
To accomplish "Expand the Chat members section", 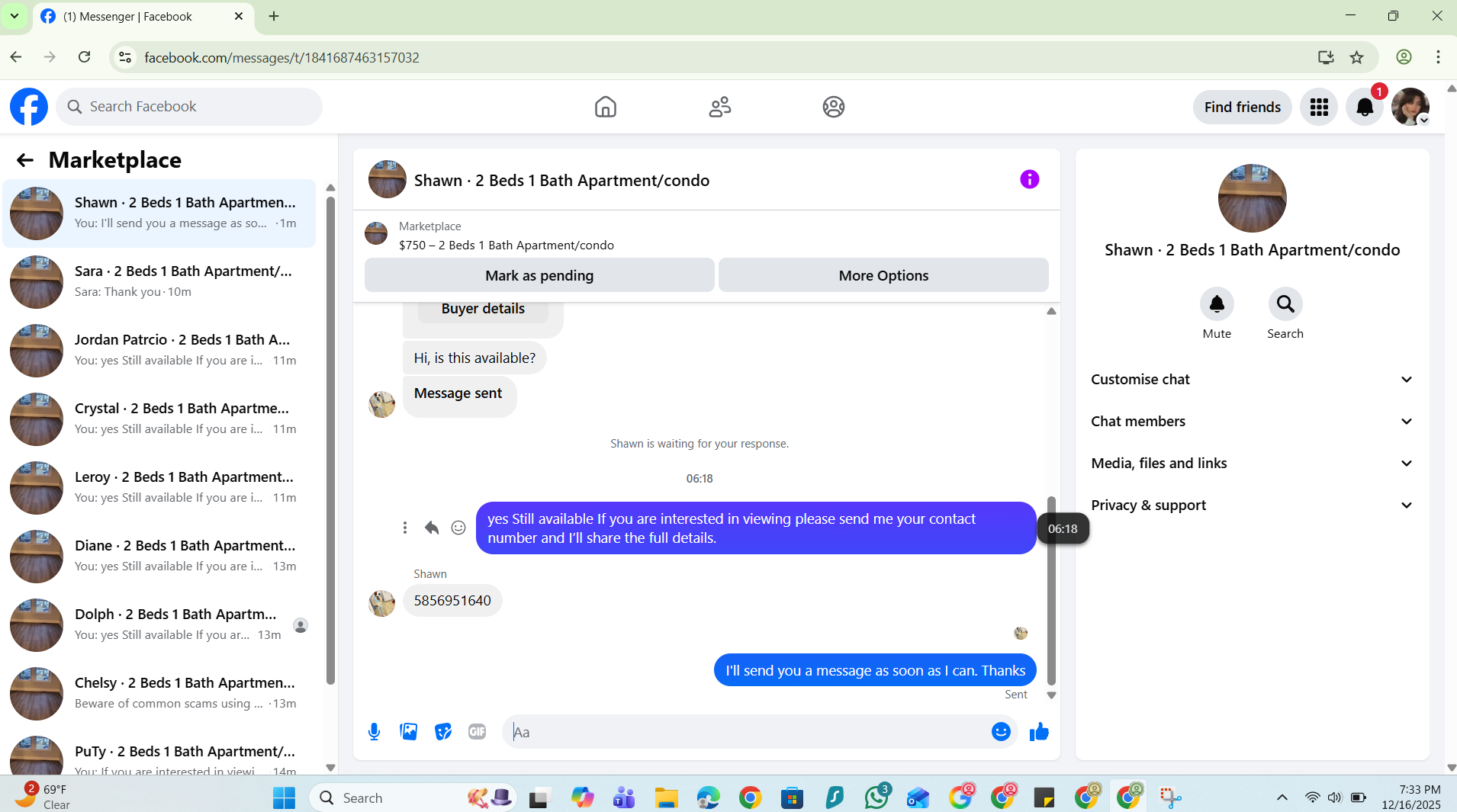I will pyautogui.click(x=1252, y=422).
